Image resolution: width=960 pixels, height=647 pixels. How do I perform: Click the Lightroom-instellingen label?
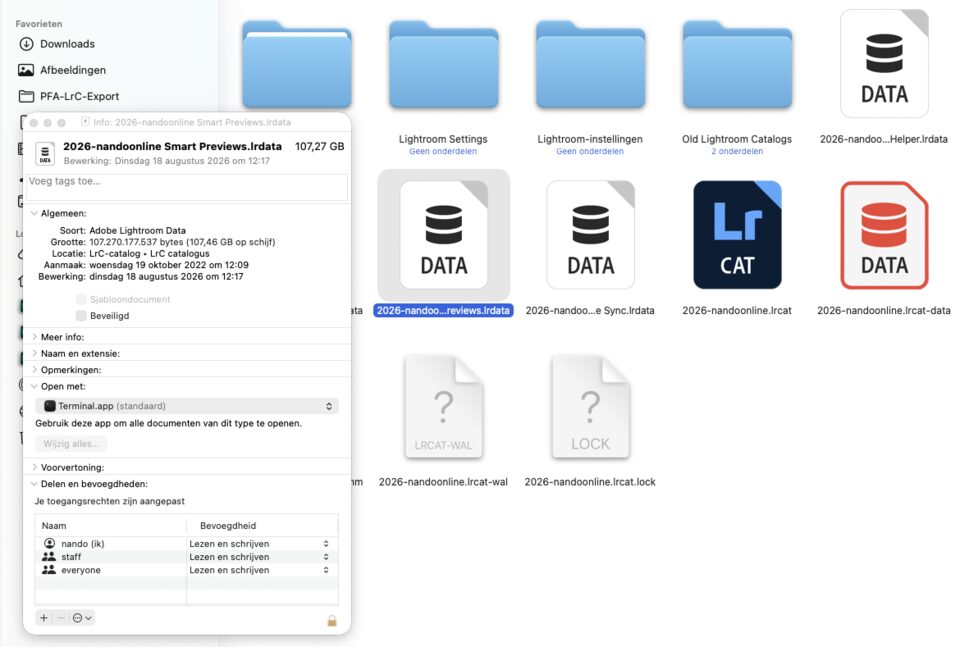tap(590, 139)
